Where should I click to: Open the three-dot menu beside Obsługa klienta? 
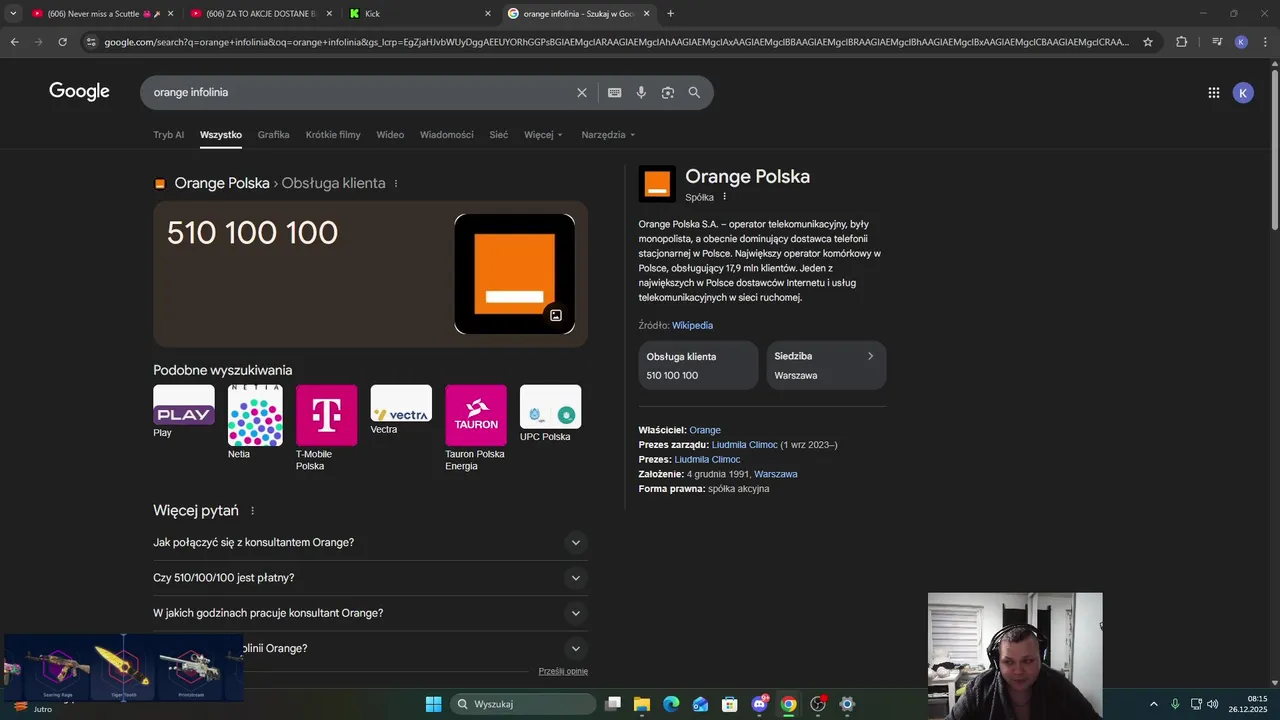click(396, 184)
